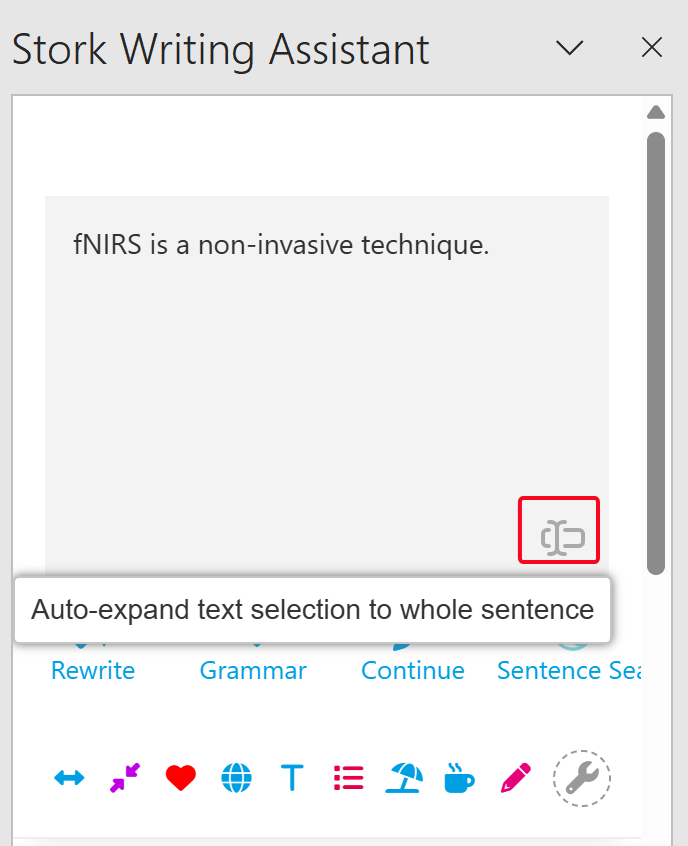Click the vertical scrollbar thumb

(656, 350)
